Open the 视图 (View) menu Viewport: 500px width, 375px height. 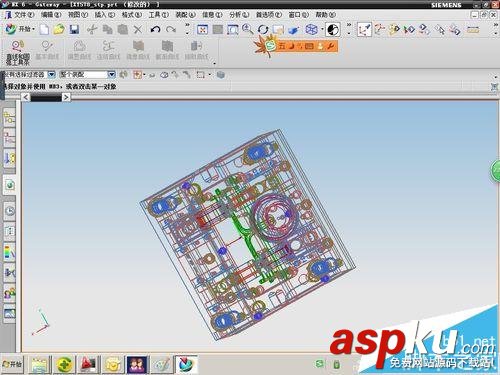click(x=78, y=15)
